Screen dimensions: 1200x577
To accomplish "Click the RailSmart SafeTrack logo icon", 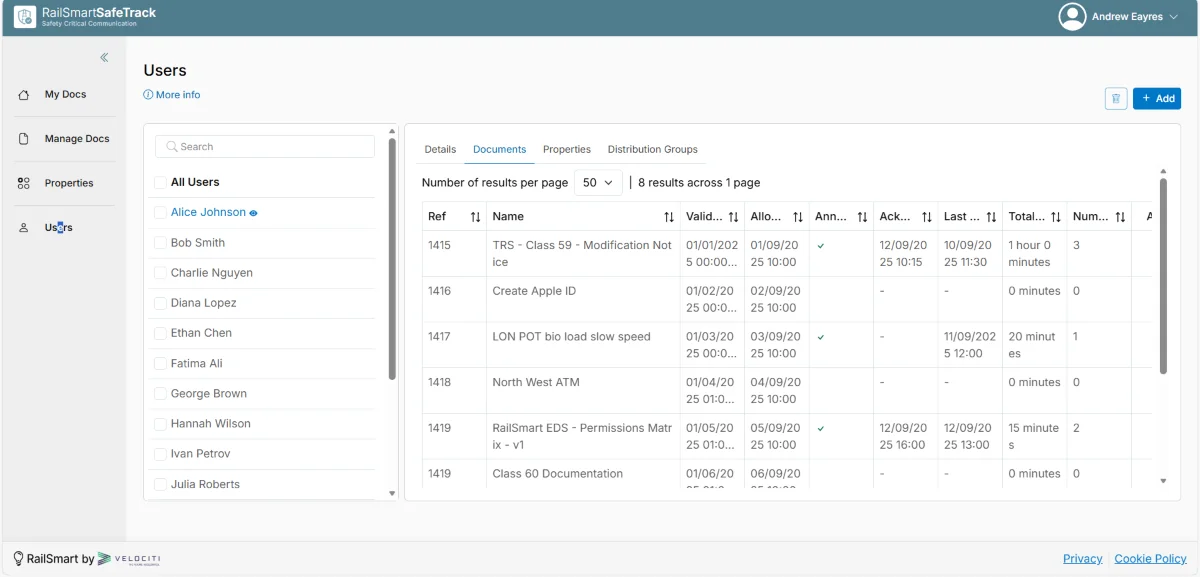I will click(x=25, y=17).
